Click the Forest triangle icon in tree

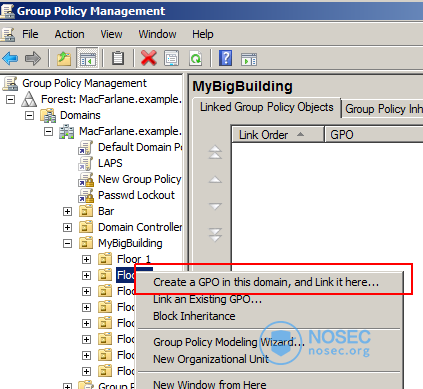(29, 99)
